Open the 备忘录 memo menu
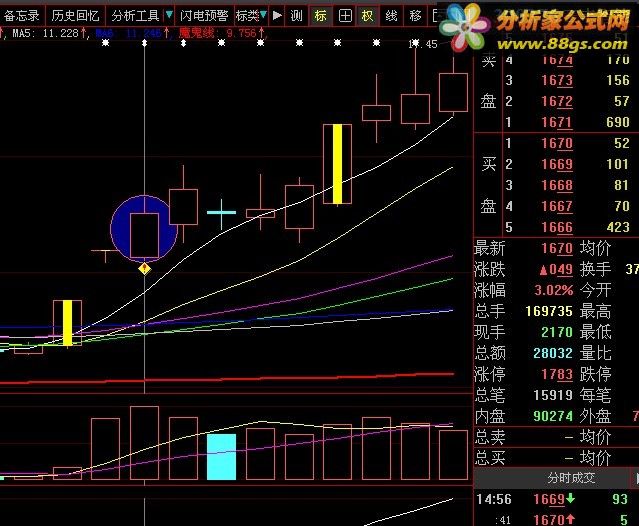 pyautogui.click(x=21, y=15)
